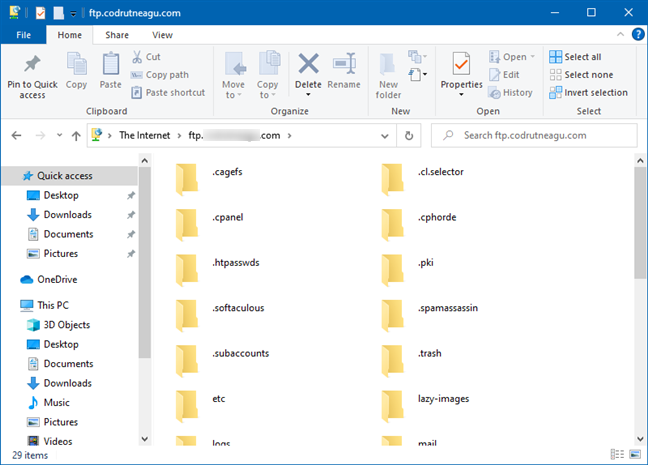648x465 pixels.
Task: Expand Properties dropdown arrow
Action: pyautogui.click(x=461, y=95)
